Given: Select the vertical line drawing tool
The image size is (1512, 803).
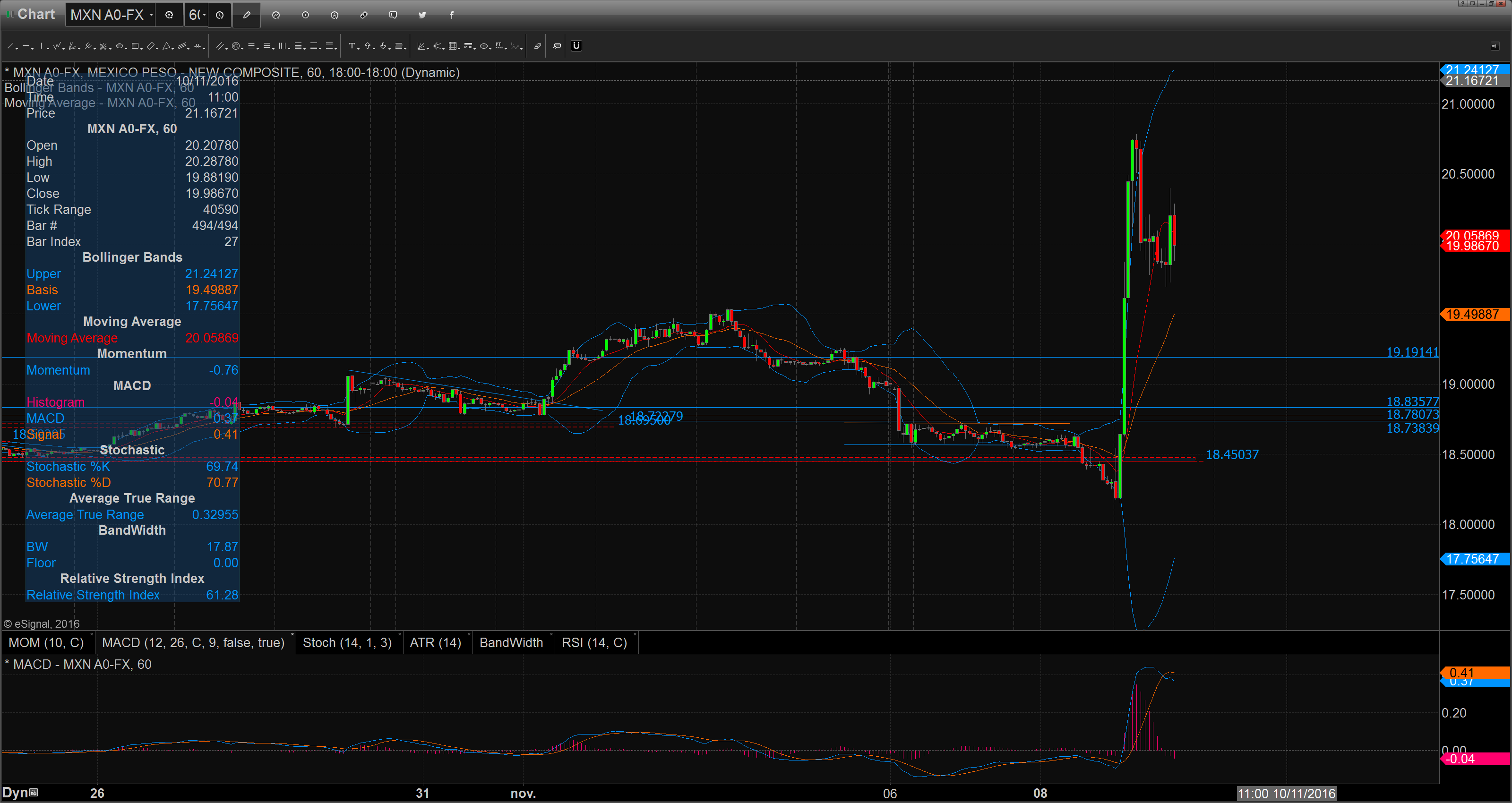Looking at the screenshot, I should [x=41, y=46].
